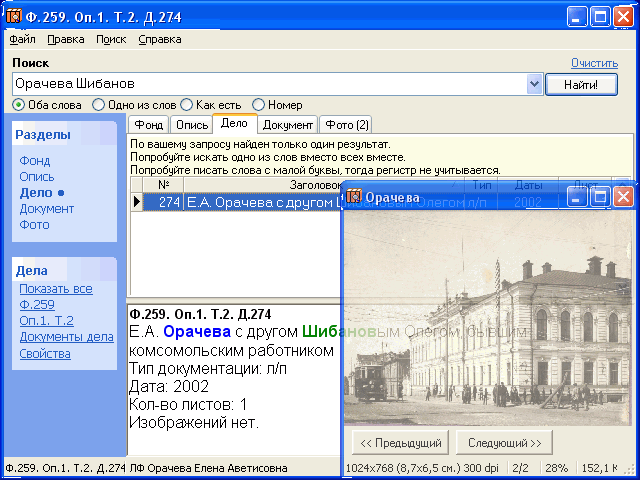640x480 pixels.
Task: Switch to the Документ tab
Action: click(288, 125)
